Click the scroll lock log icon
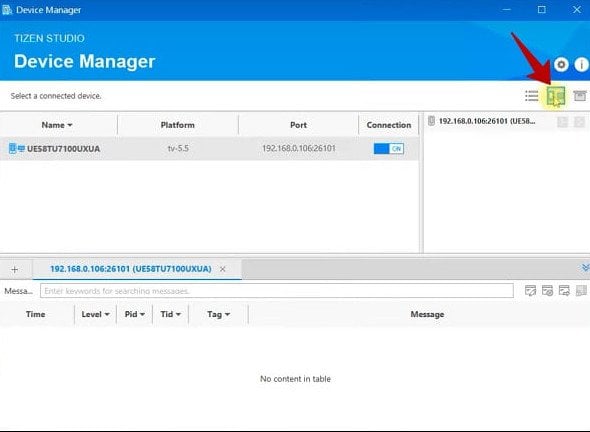 click(x=547, y=291)
